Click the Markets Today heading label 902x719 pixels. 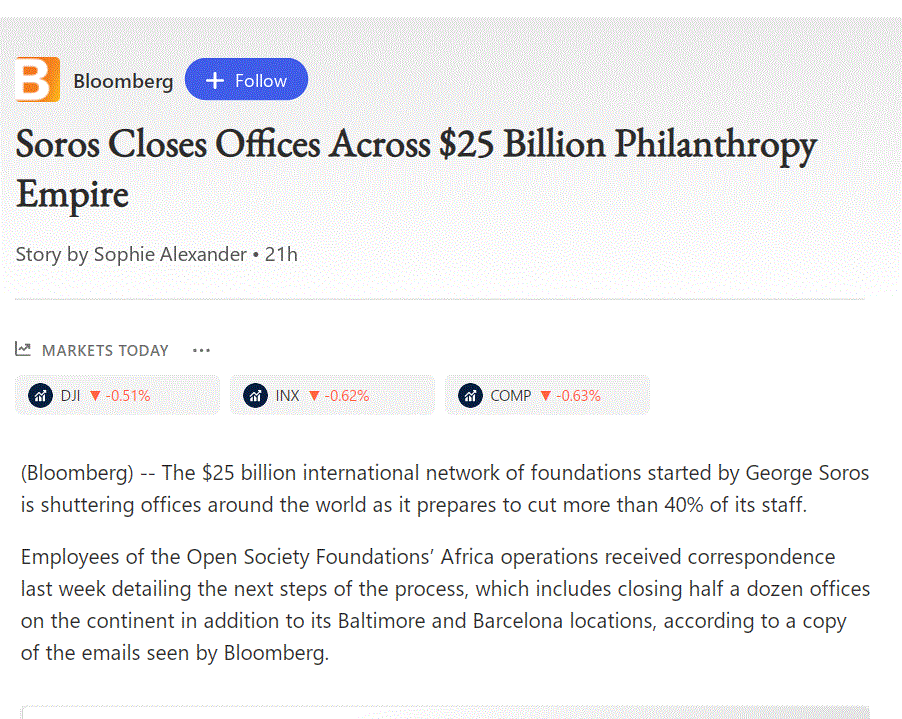click(x=105, y=350)
